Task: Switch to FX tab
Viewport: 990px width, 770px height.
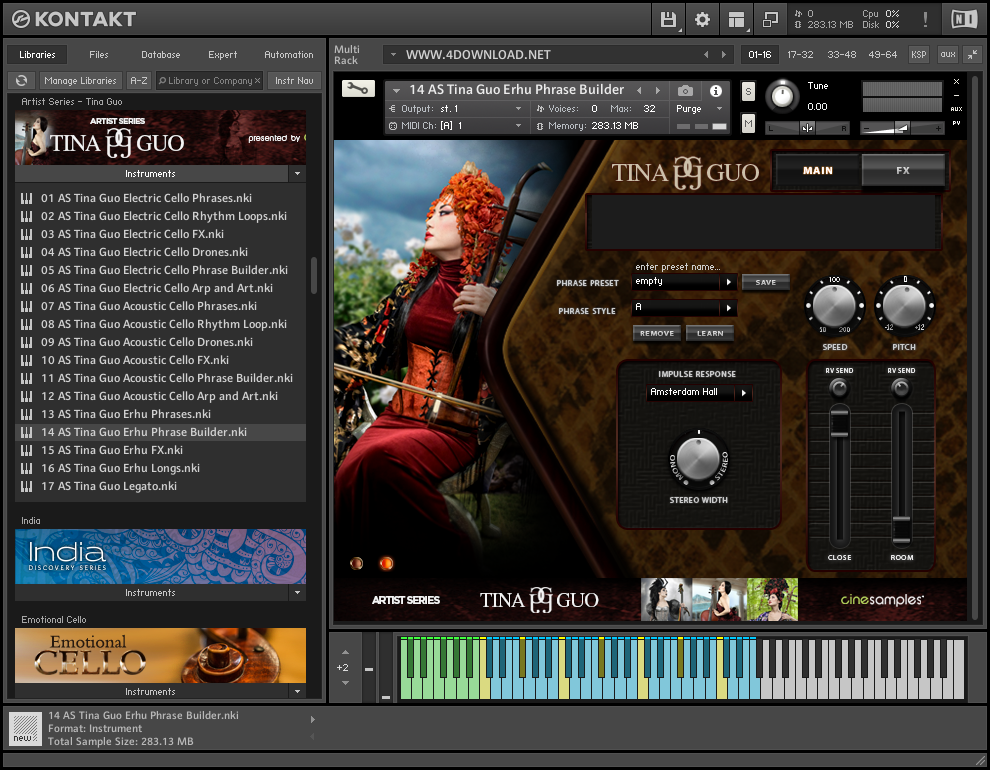Action: click(903, 170)
